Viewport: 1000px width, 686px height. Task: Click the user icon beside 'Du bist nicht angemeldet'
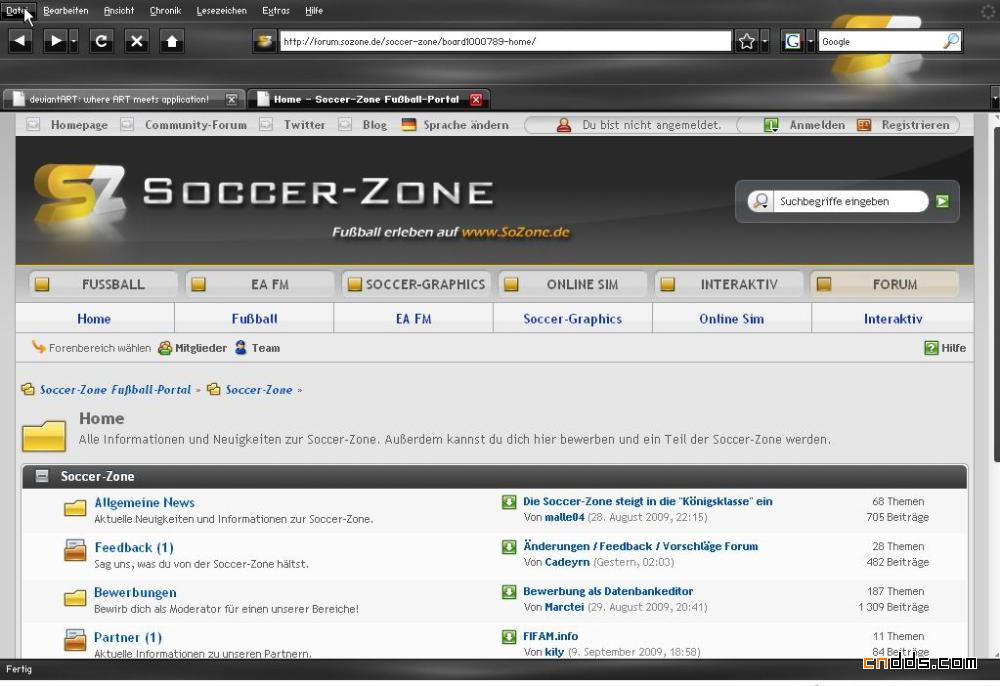pyautogui.click(x=564, y=125)
